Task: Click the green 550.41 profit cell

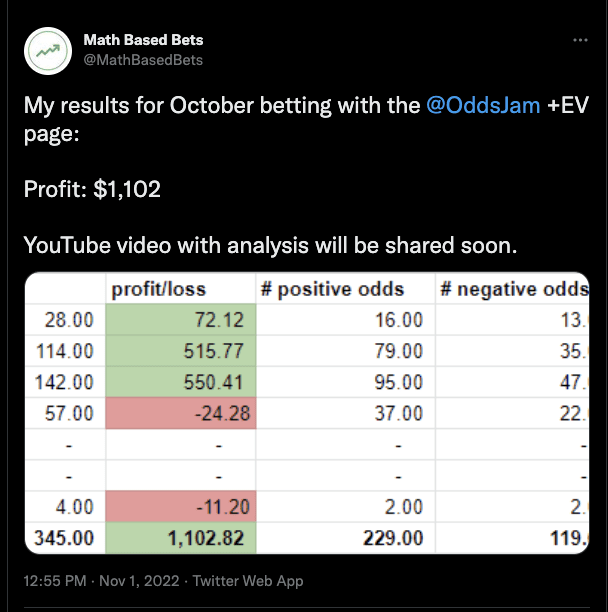Action: tap(181, 382)
